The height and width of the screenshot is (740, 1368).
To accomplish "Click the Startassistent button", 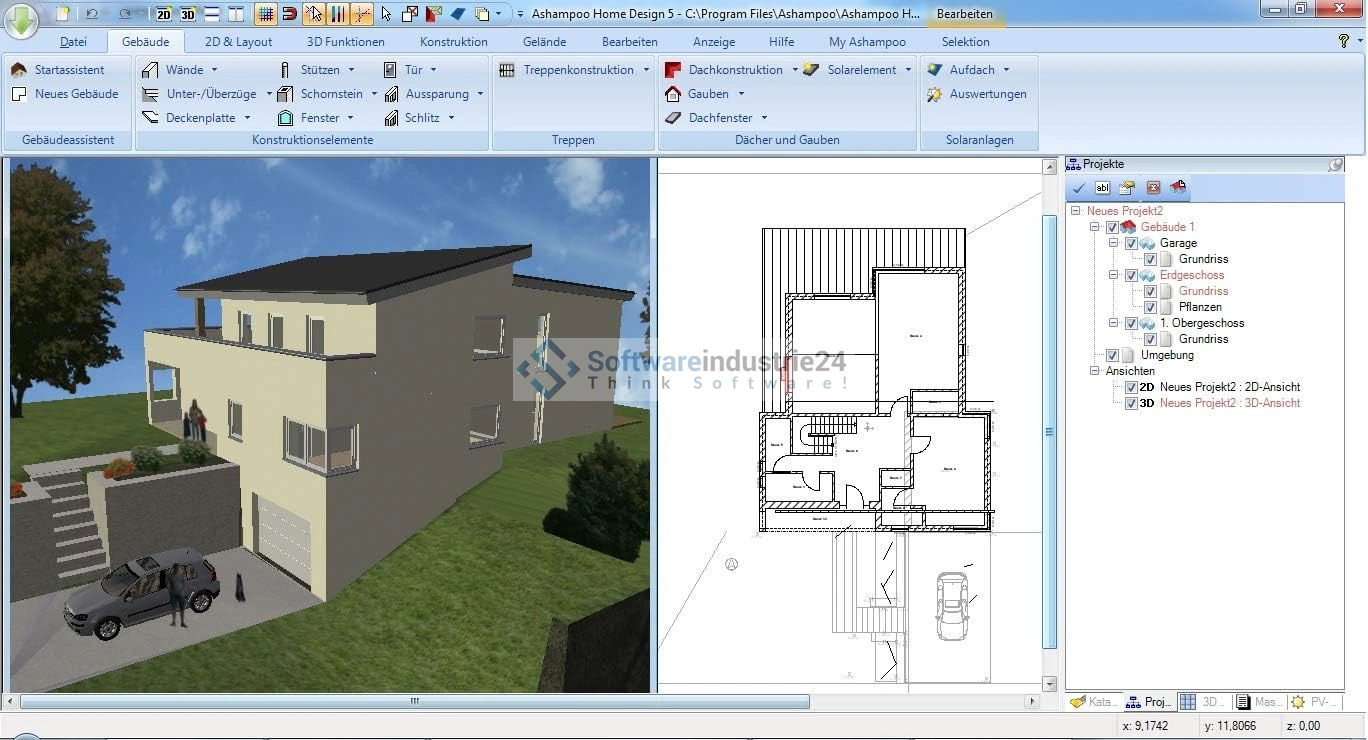I will 69,70.
